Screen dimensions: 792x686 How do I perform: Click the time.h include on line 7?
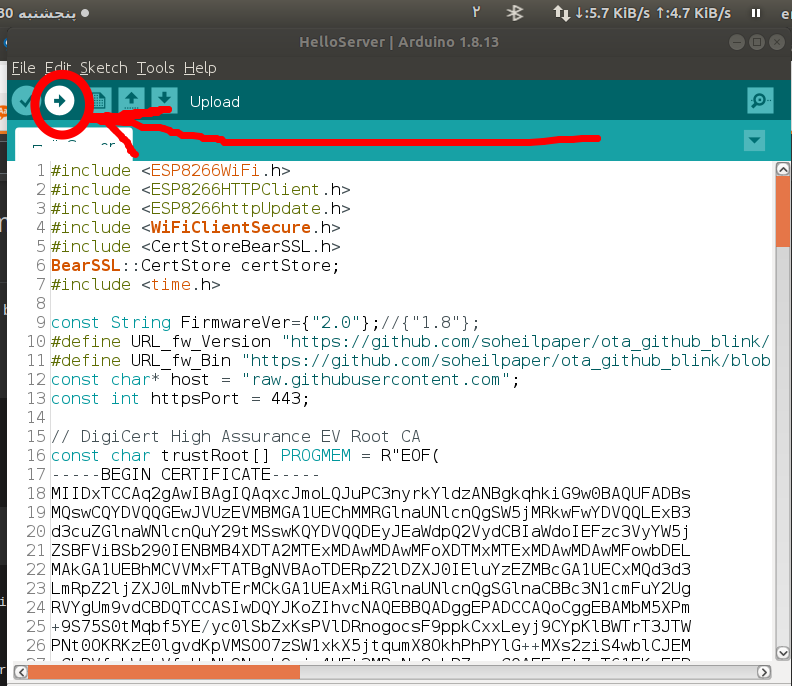tap(135, 284)
